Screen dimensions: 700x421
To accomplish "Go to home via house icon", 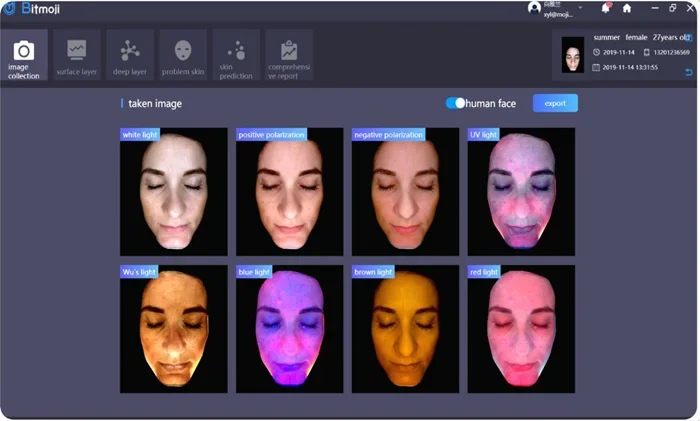I will 627,8.
